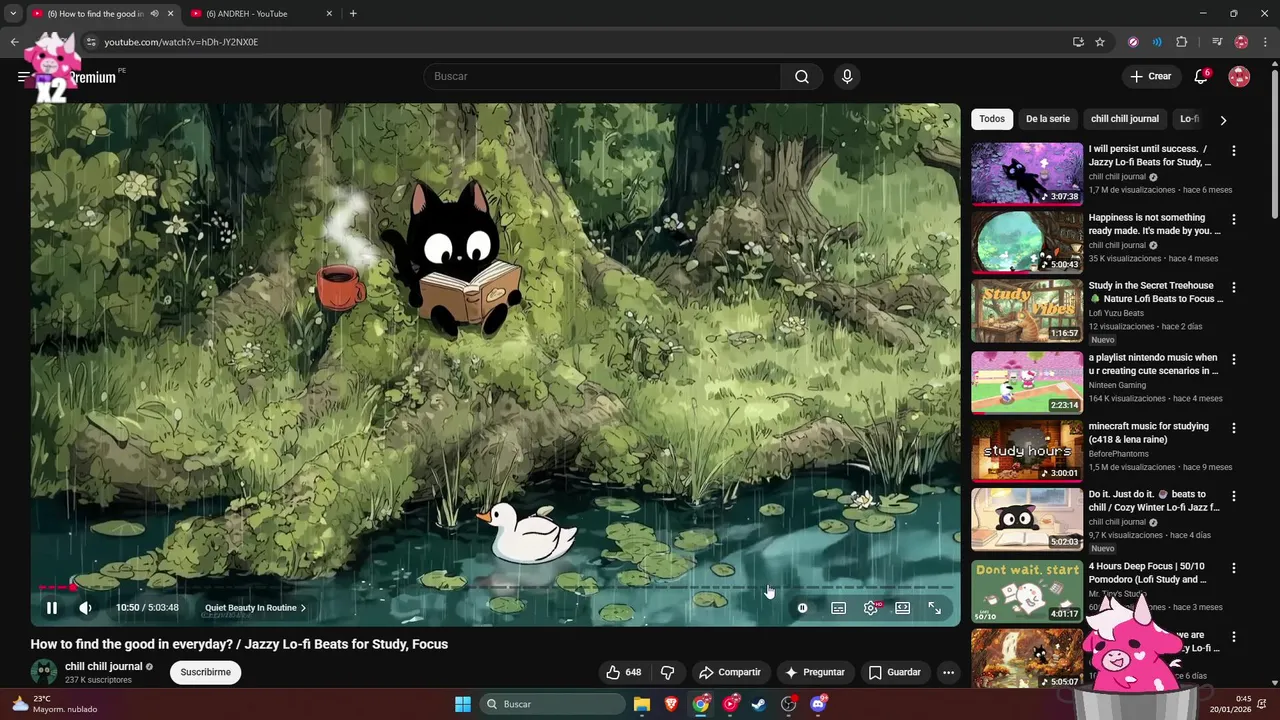Show more filter chips with right arrow

coord(1223,120)
